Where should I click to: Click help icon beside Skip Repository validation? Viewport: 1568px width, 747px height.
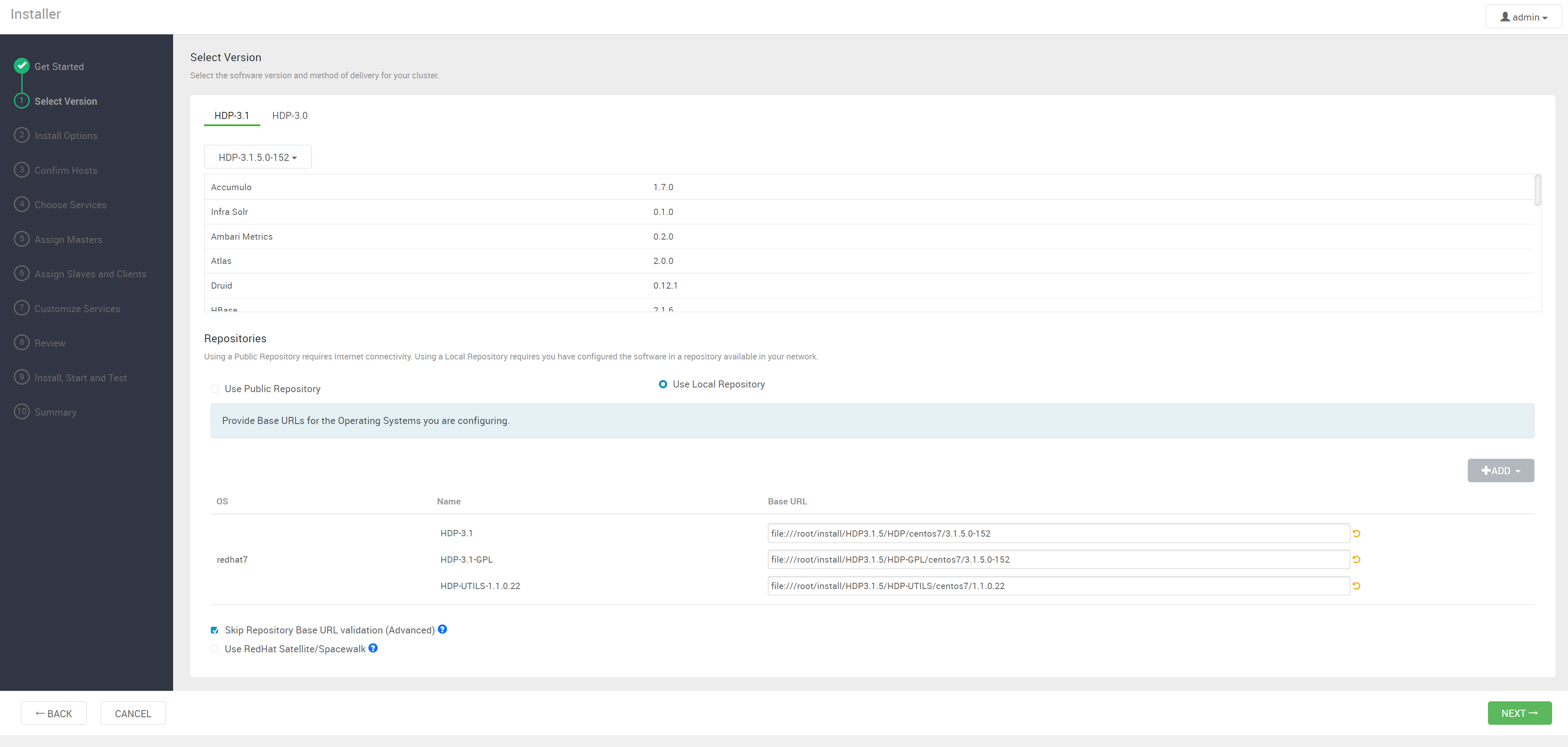coord(443,629)
